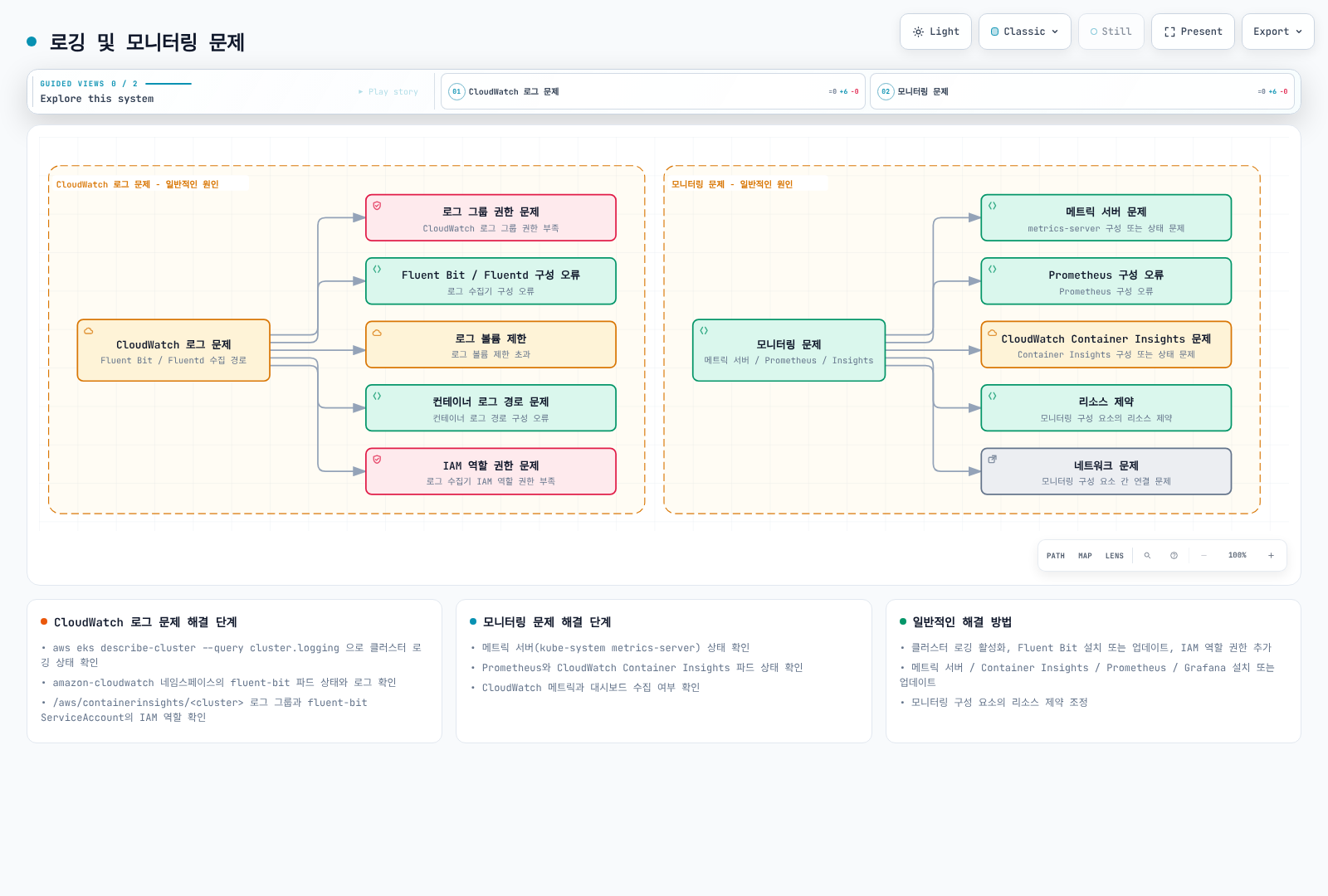Select the 컨테이너 로그 경로 문제 node

pos(491,408)
